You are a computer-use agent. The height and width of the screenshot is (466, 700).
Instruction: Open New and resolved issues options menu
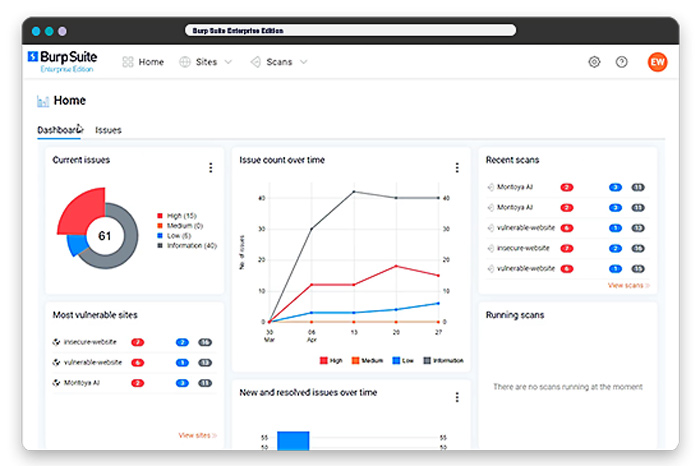click(x=457, y=397)
